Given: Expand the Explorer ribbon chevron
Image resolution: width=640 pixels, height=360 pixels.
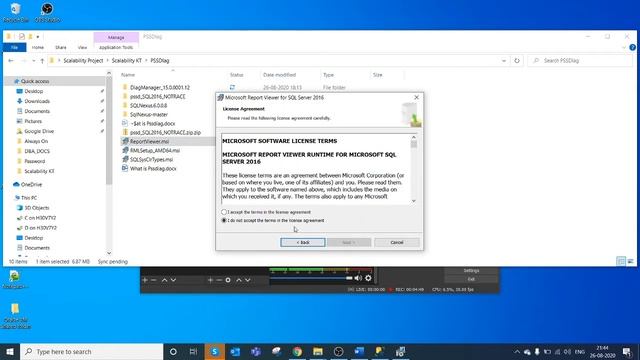Looking at the screenshot, I should click(x=624, y=47).
